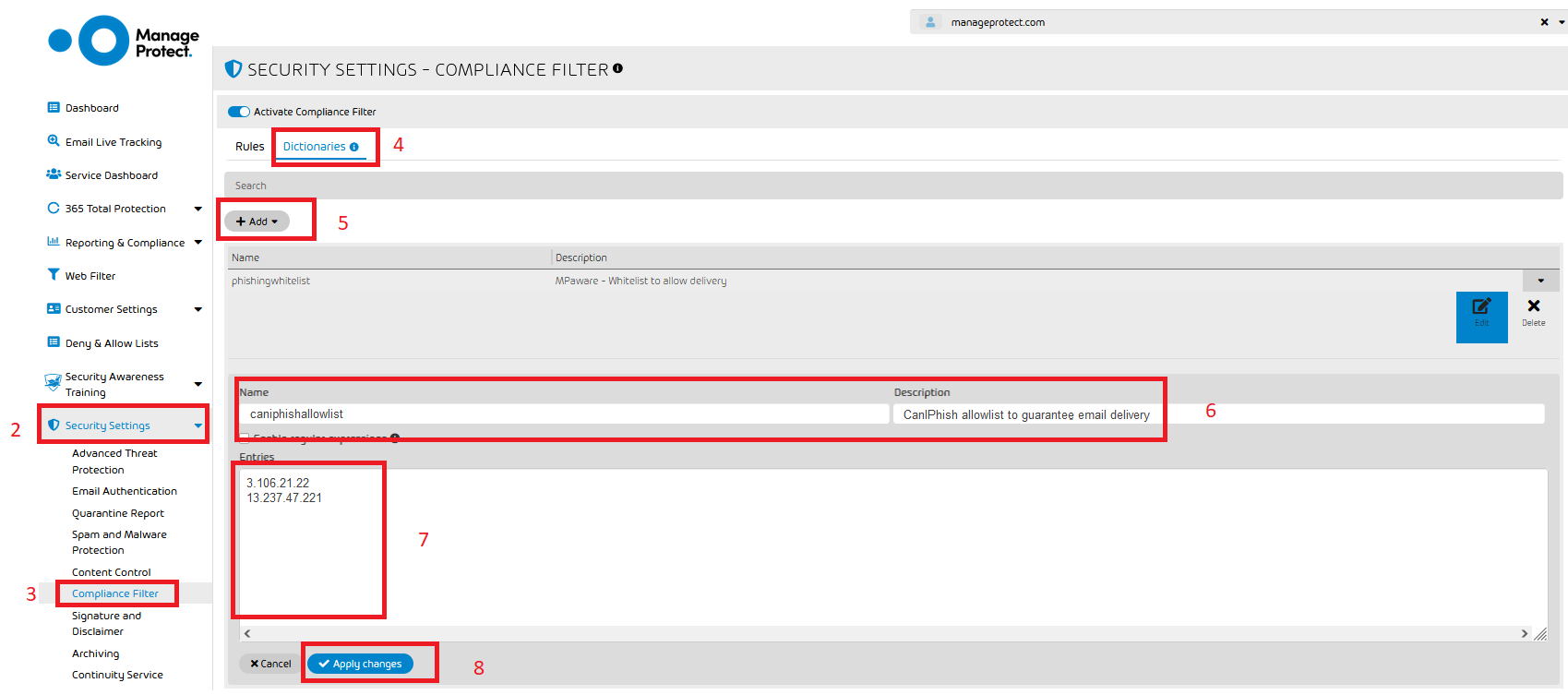
Task: Go to Email Authentication
Action: [x=125, y=491]
